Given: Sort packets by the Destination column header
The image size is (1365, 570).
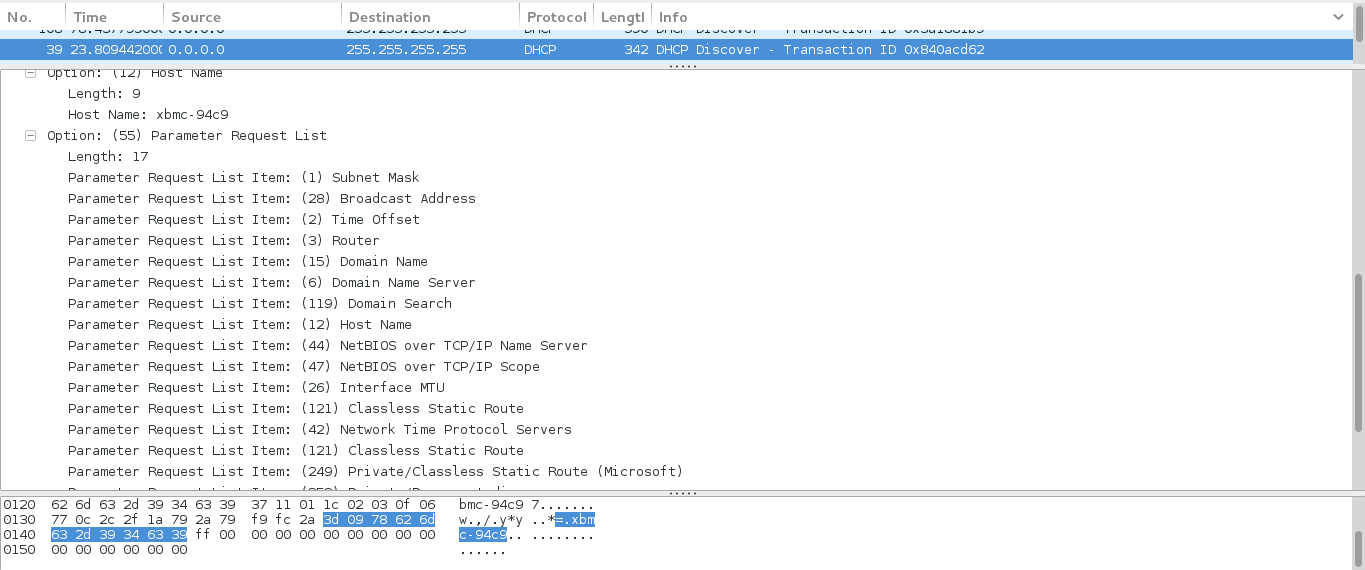Looking at the screenshot, I should [431, 17].
